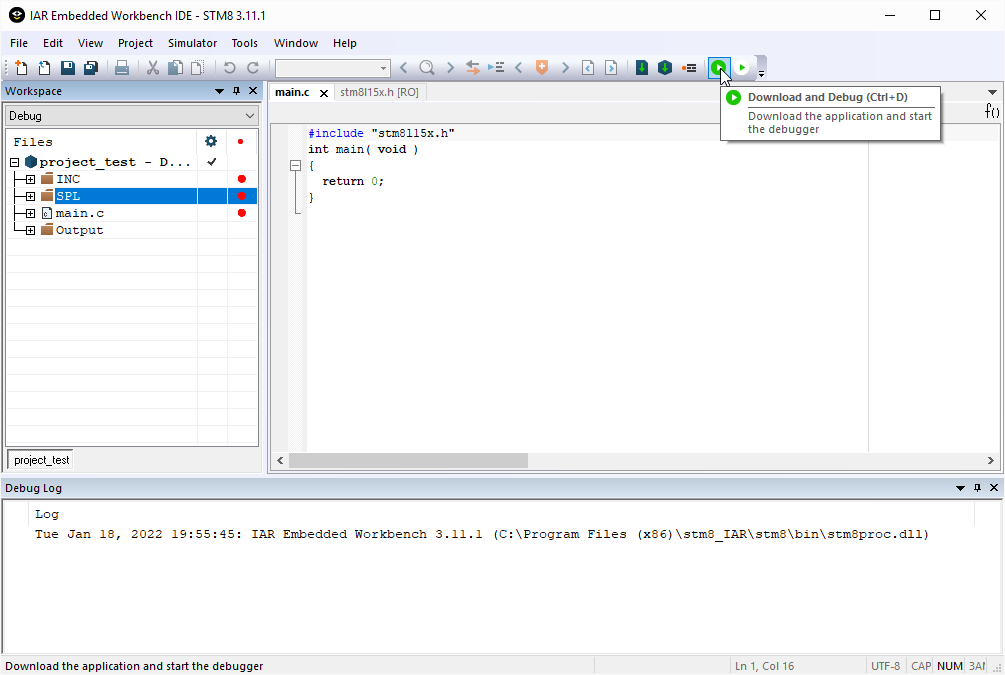This screenshot has width=1005, height=675.
Task: Click the Save All toolbar icon
Action: [91, 67]
